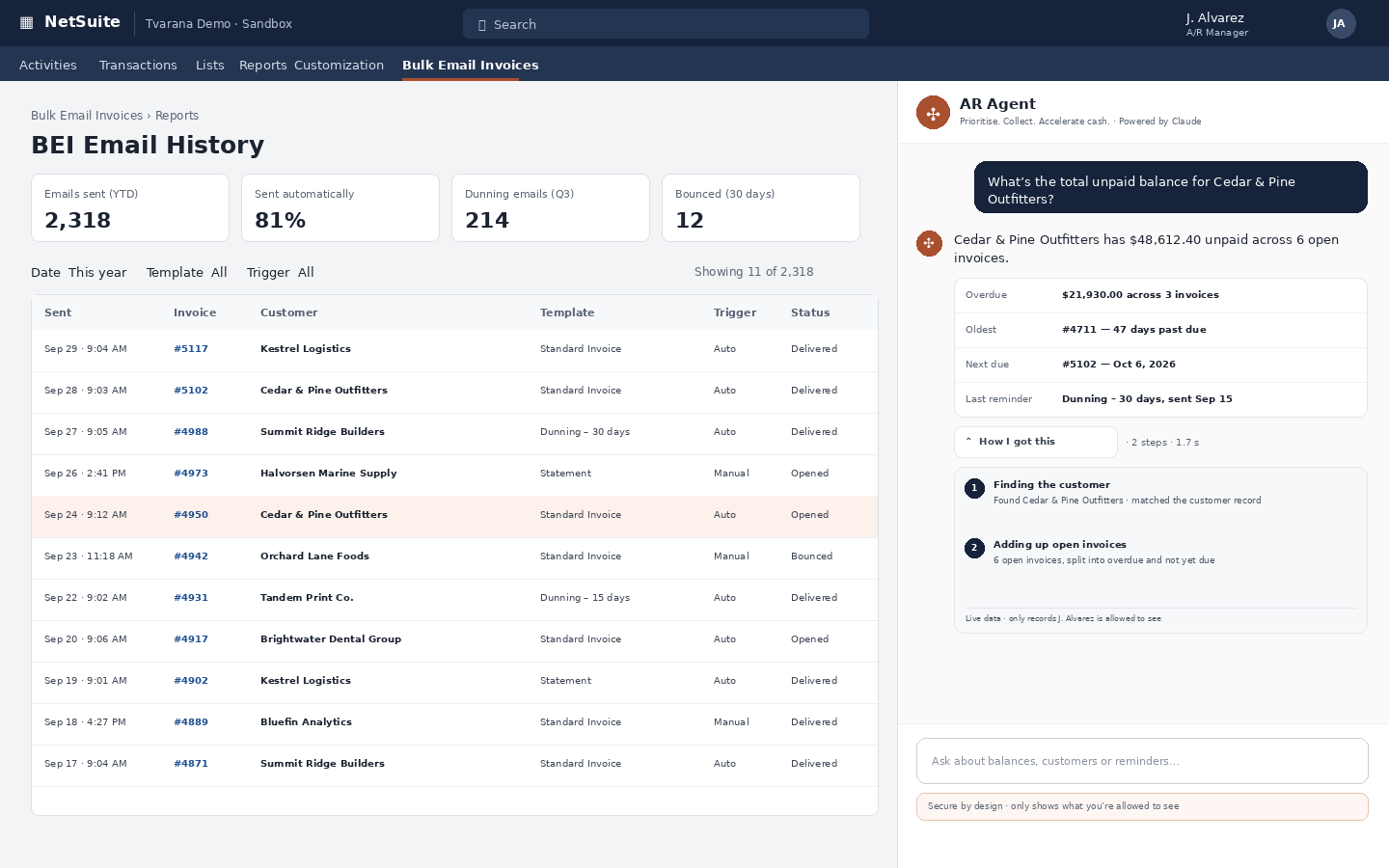Open the Trigger filter dropdown
The width and height of the screenshot is (1389, 868).
point(281,273)
